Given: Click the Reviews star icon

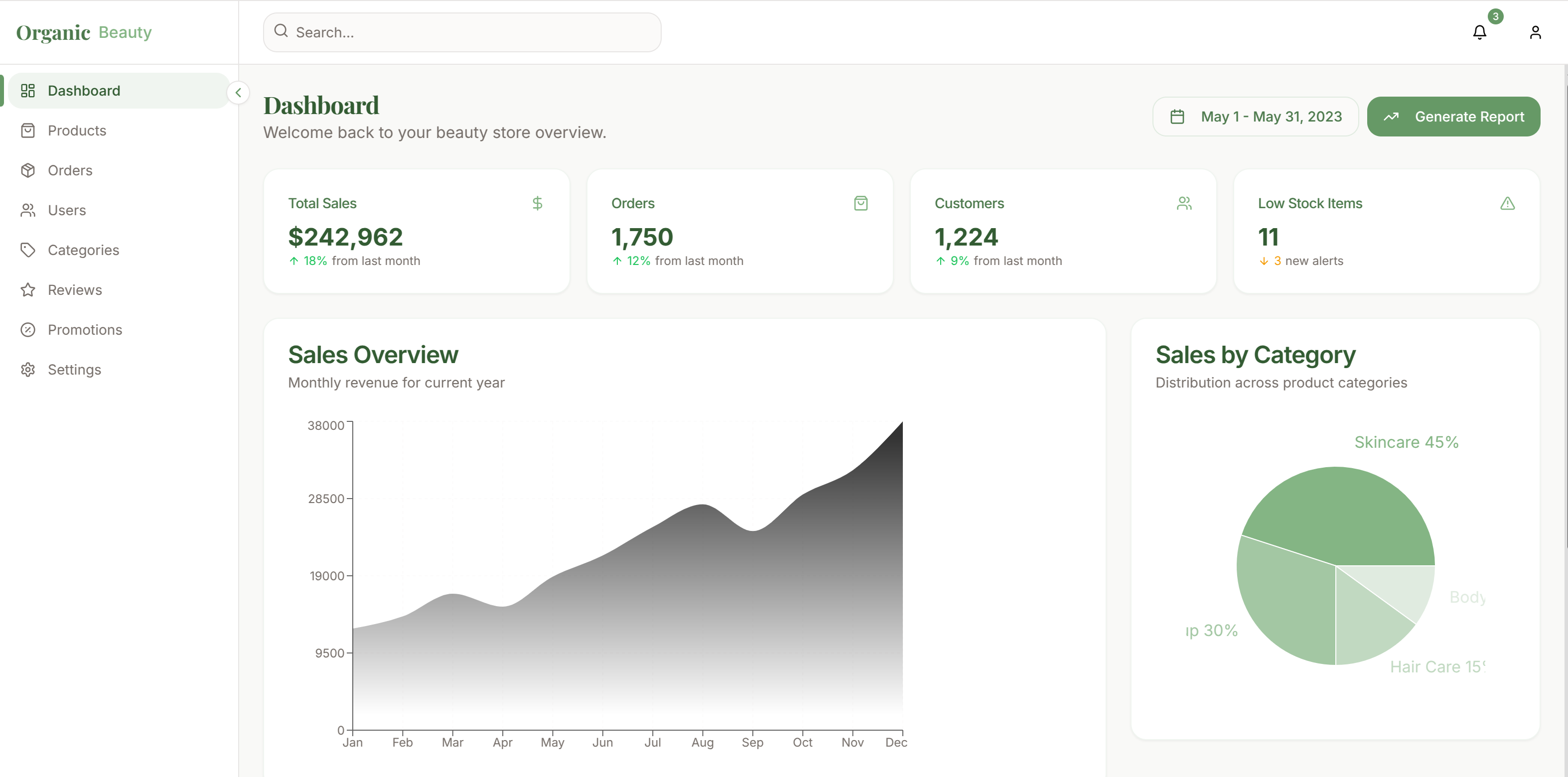Looking at the screenshot, I should point(28,290).
